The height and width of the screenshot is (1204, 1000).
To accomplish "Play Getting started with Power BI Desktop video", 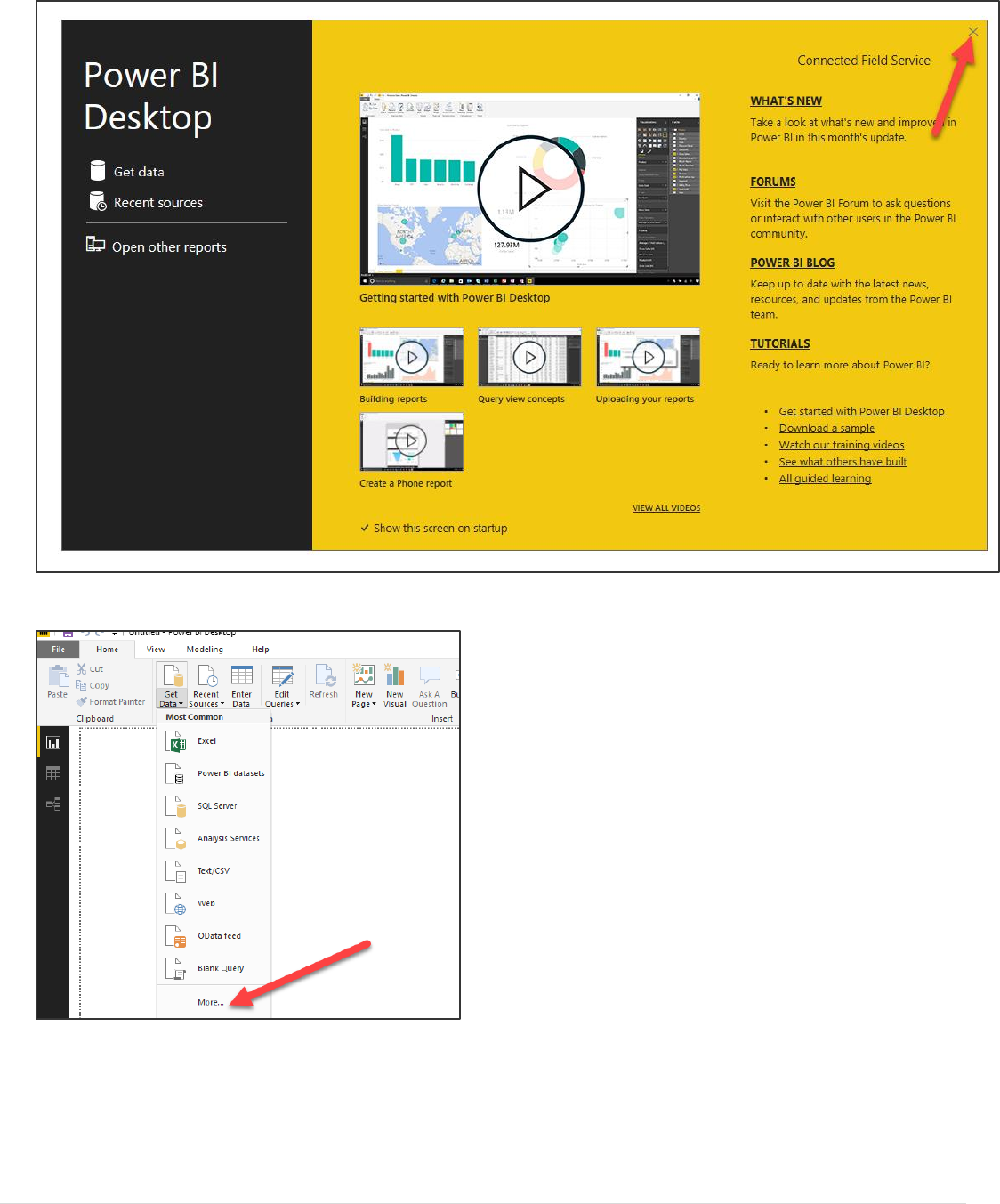I will click(530, 189).
